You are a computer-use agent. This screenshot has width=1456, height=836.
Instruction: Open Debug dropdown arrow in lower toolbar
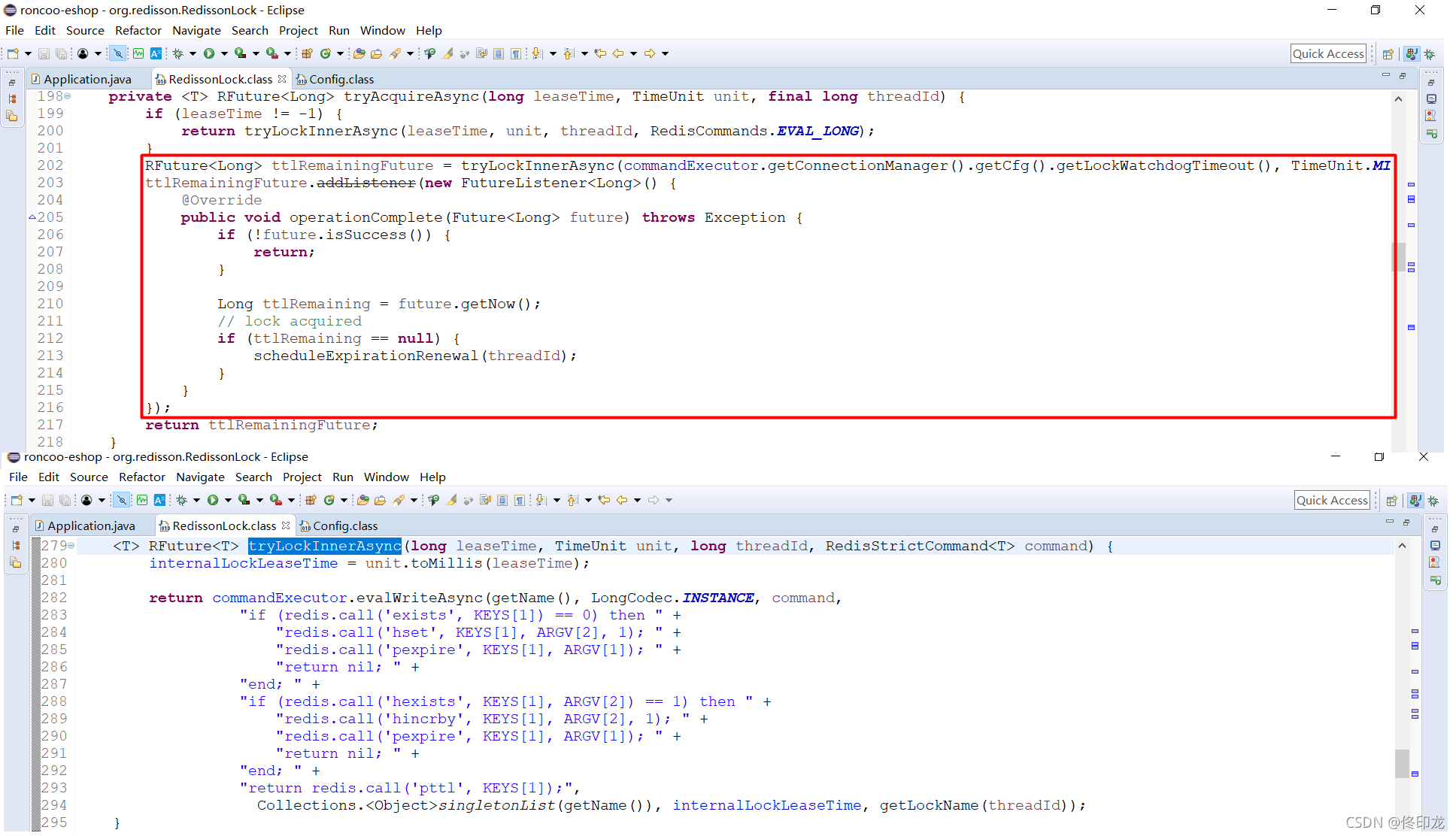click(x=196, y=500)
